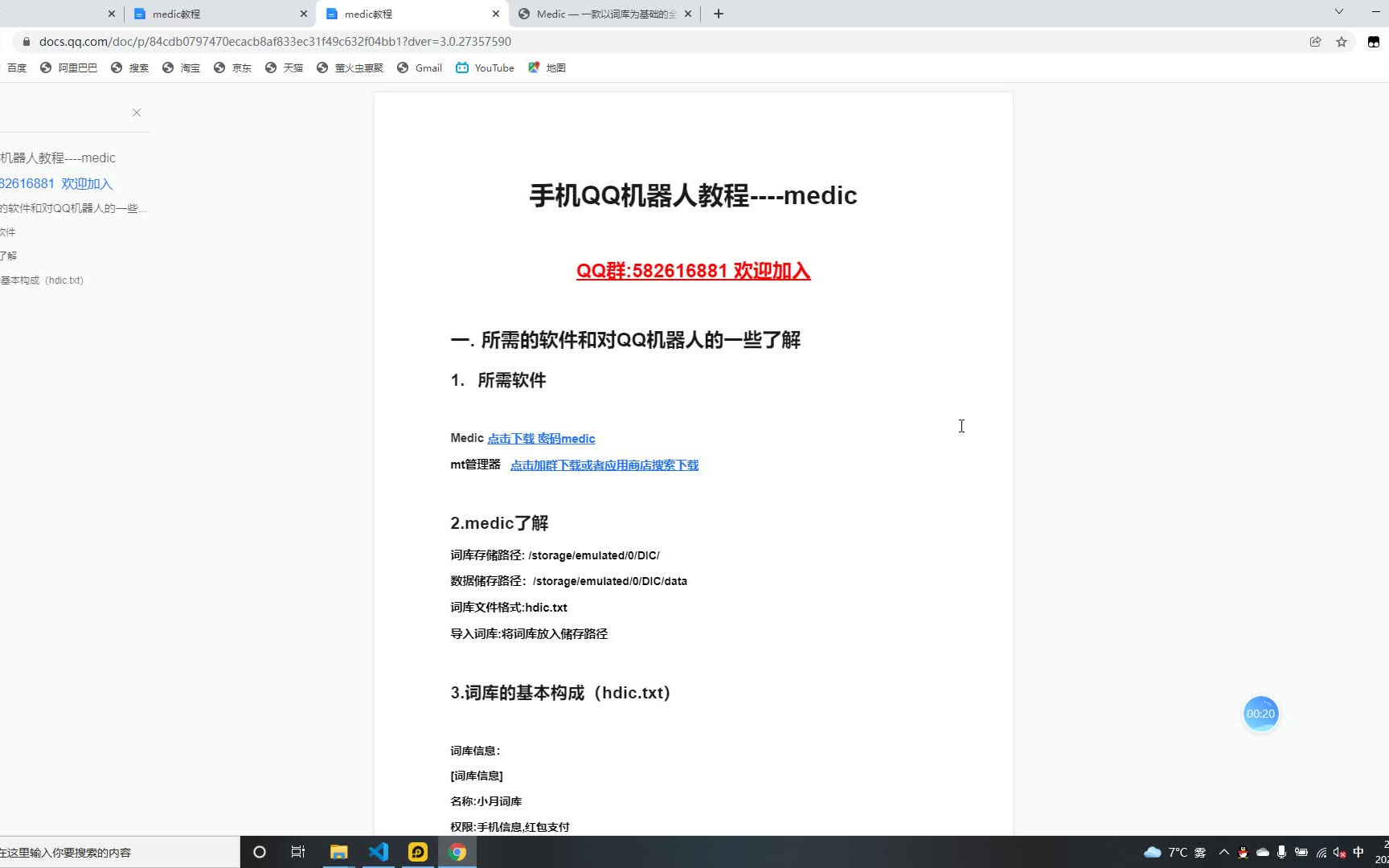Viewport: 1389px width, 868px height.
Task: Open the 萤火虫惠聚 bookmark
Action: tap(350, 68)
